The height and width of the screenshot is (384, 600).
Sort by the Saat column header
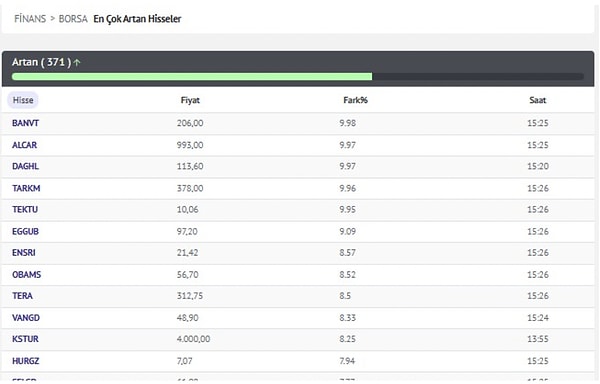pyautogui.click(x=538, y=100)
